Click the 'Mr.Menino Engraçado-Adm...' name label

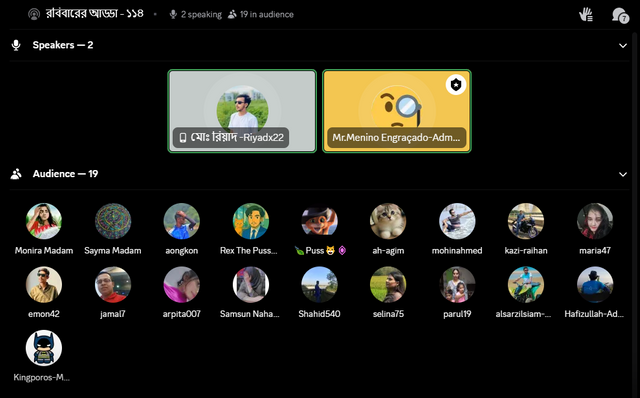[396, 138]
